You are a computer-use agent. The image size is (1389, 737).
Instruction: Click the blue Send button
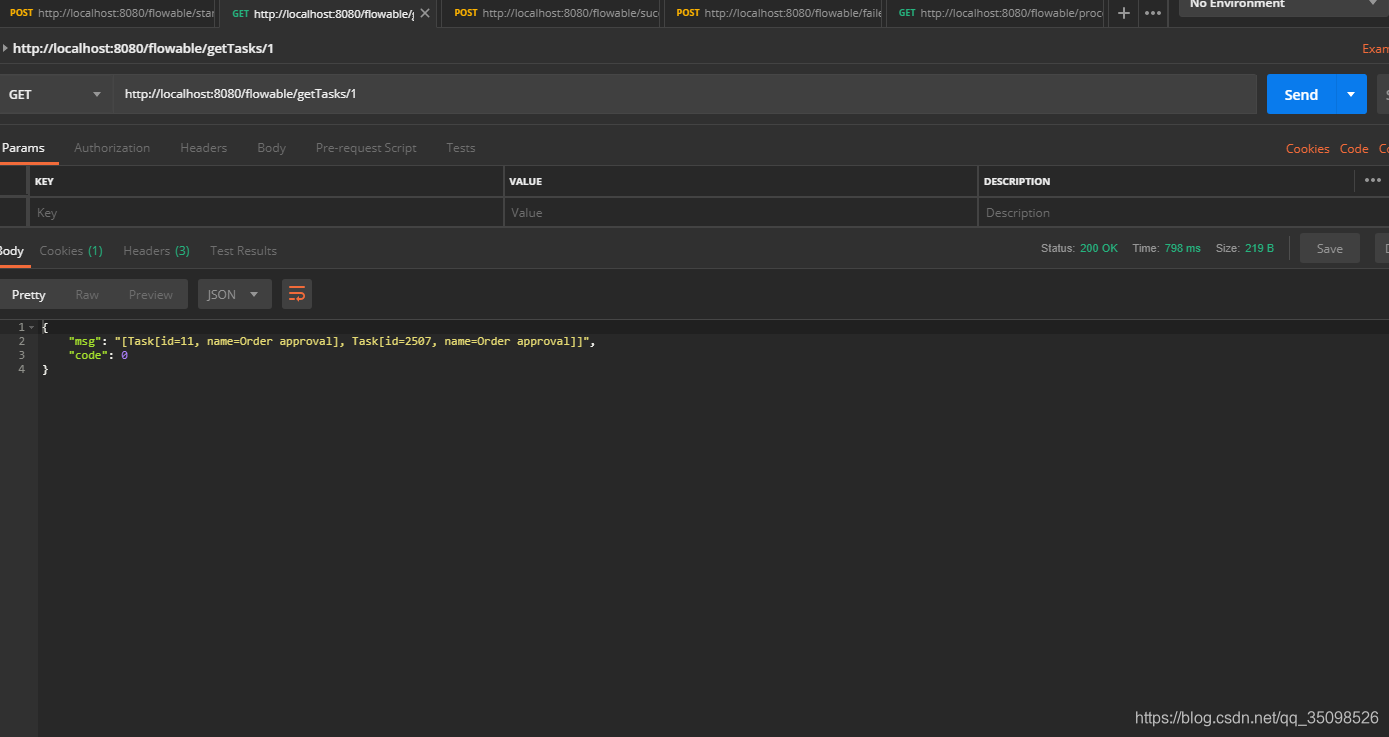coord(1301,94)
